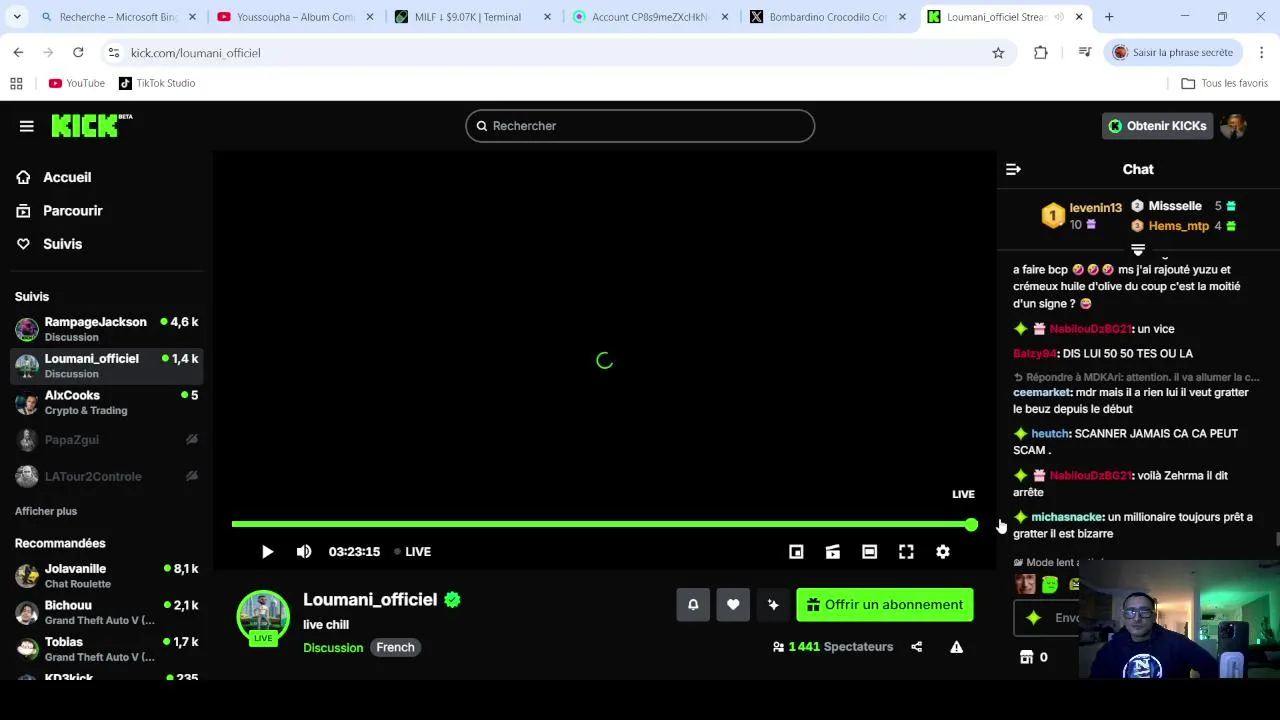Screen dimensions: 1280x720
Task: Report stream with warning triangle icon
Action: pyautogui.click(x=957, y=647)
